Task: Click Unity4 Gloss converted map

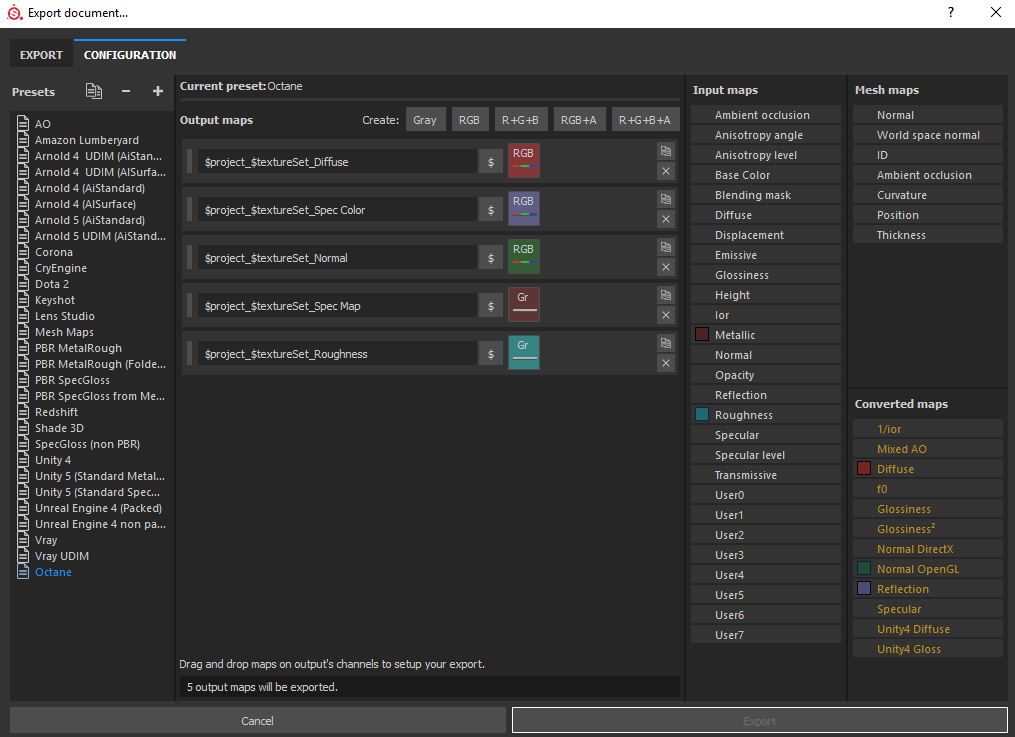Action: [928, 648]
